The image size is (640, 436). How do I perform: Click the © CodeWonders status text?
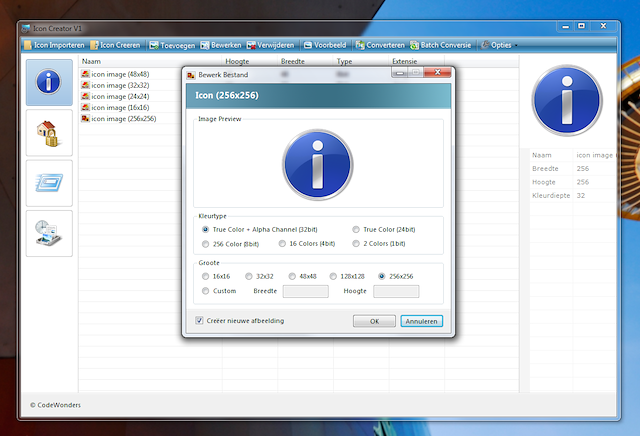56,405
